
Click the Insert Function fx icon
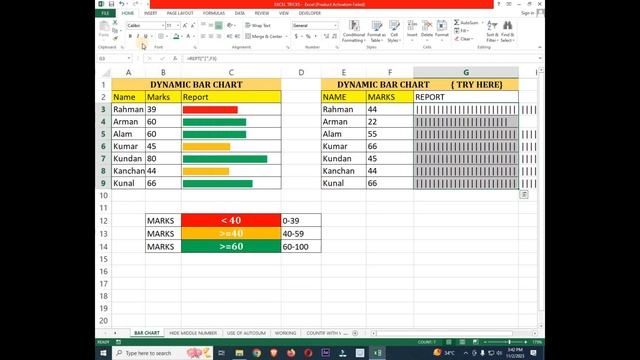175,58
